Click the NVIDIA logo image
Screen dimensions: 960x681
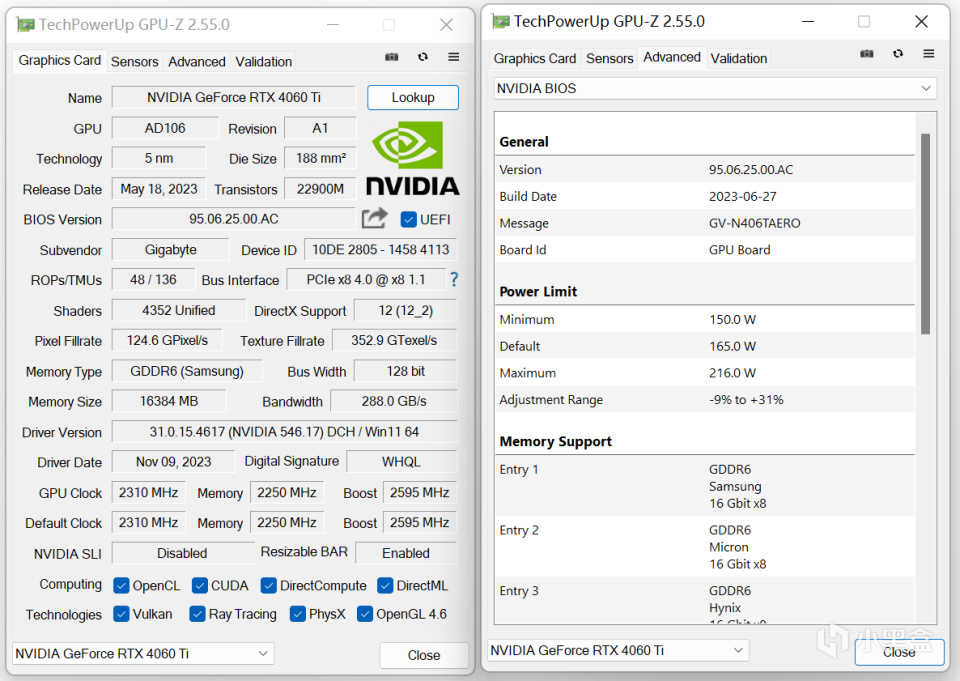(x=413, y=158)
